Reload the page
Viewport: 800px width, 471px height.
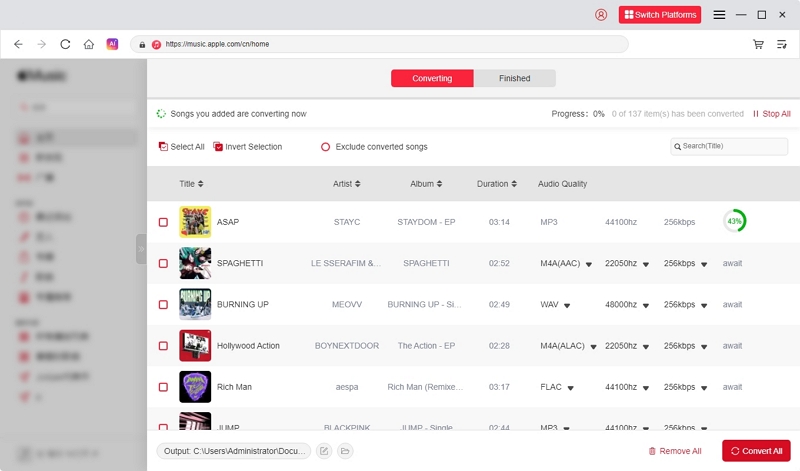coord(65,44)
